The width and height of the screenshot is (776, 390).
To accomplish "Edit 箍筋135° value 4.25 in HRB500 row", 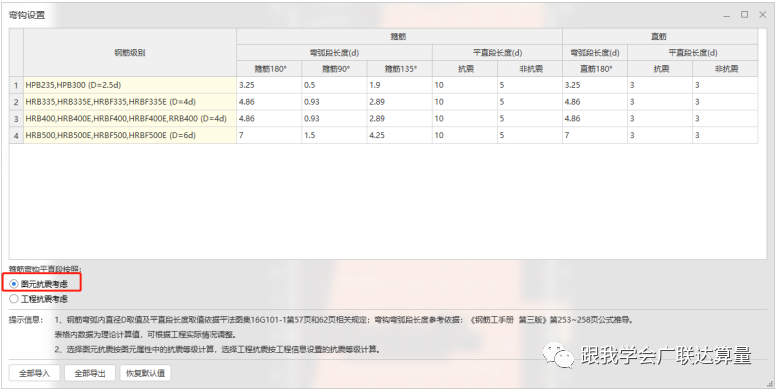I will point(400,135).
